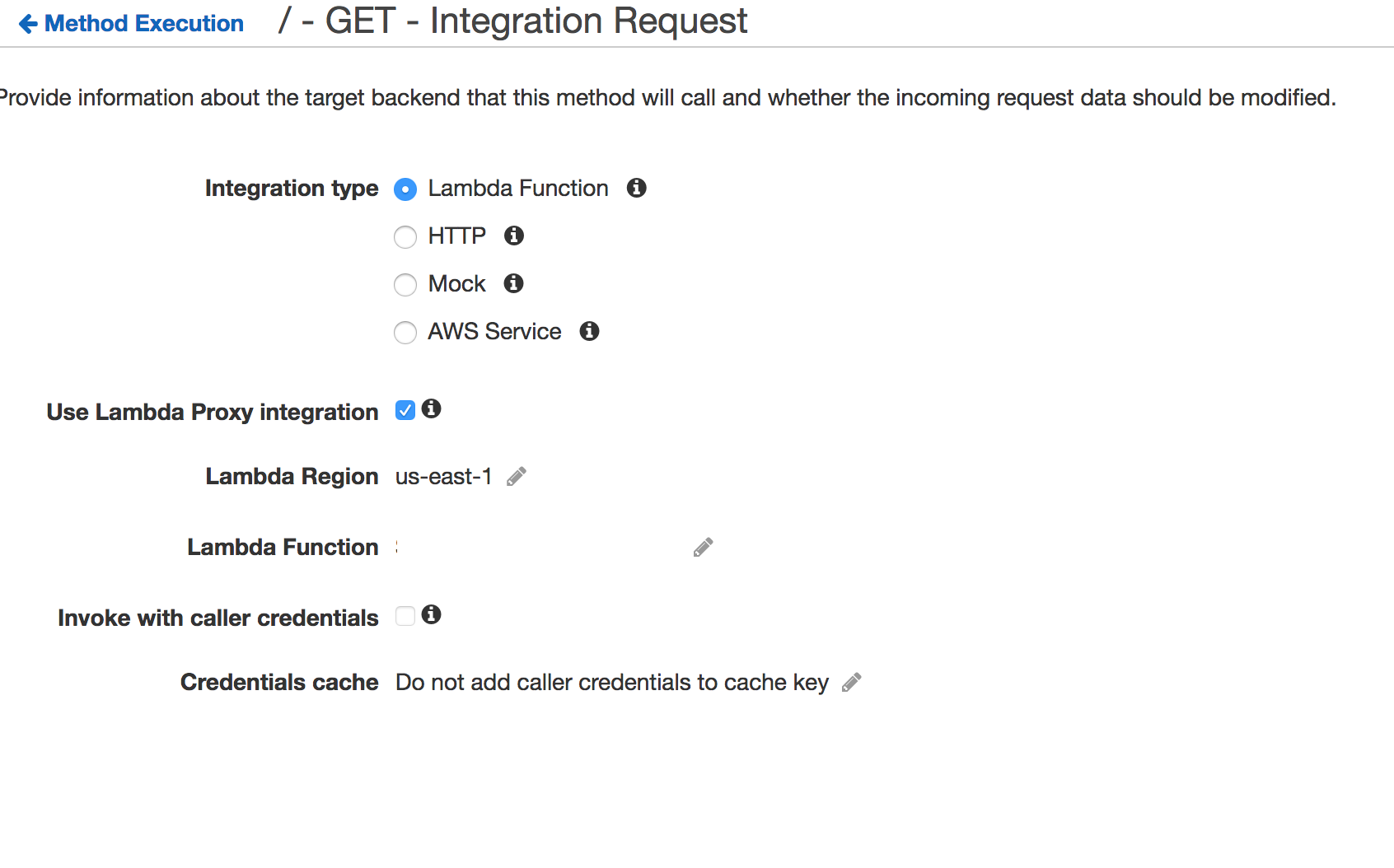Click the us-east-1 region value

(443, 477)
